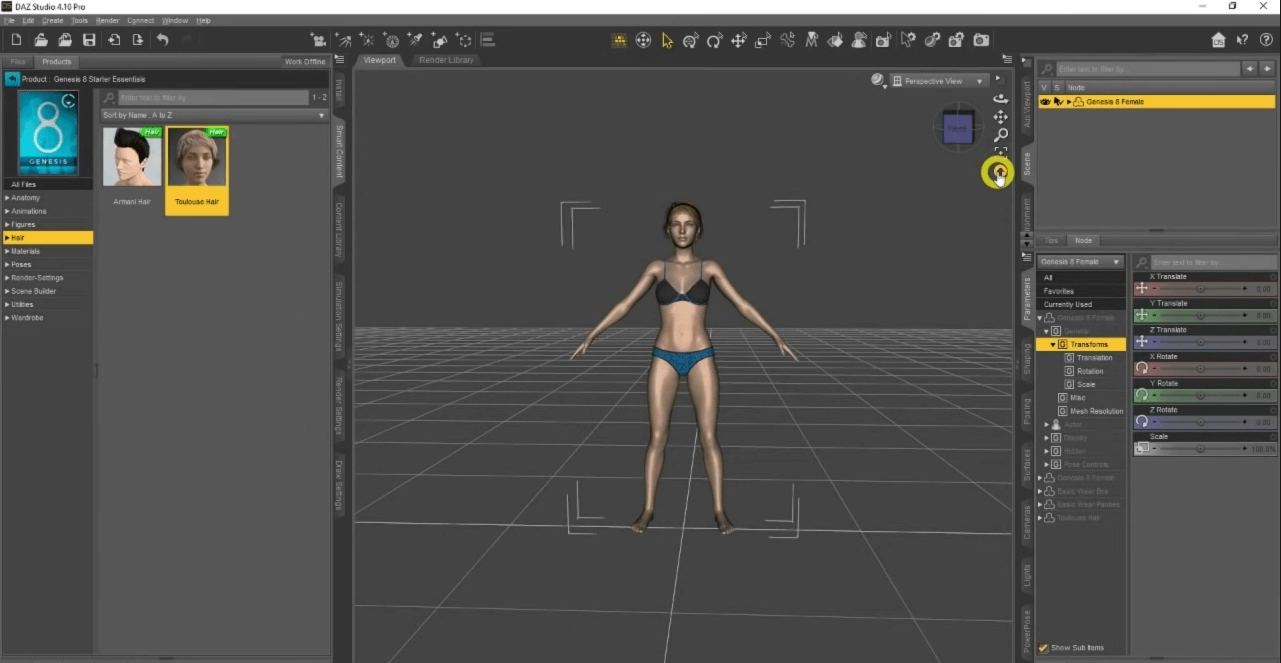Screen dimensions: 1281x663
Task: Open the DAZ home shop icon
Action: 1218,40
